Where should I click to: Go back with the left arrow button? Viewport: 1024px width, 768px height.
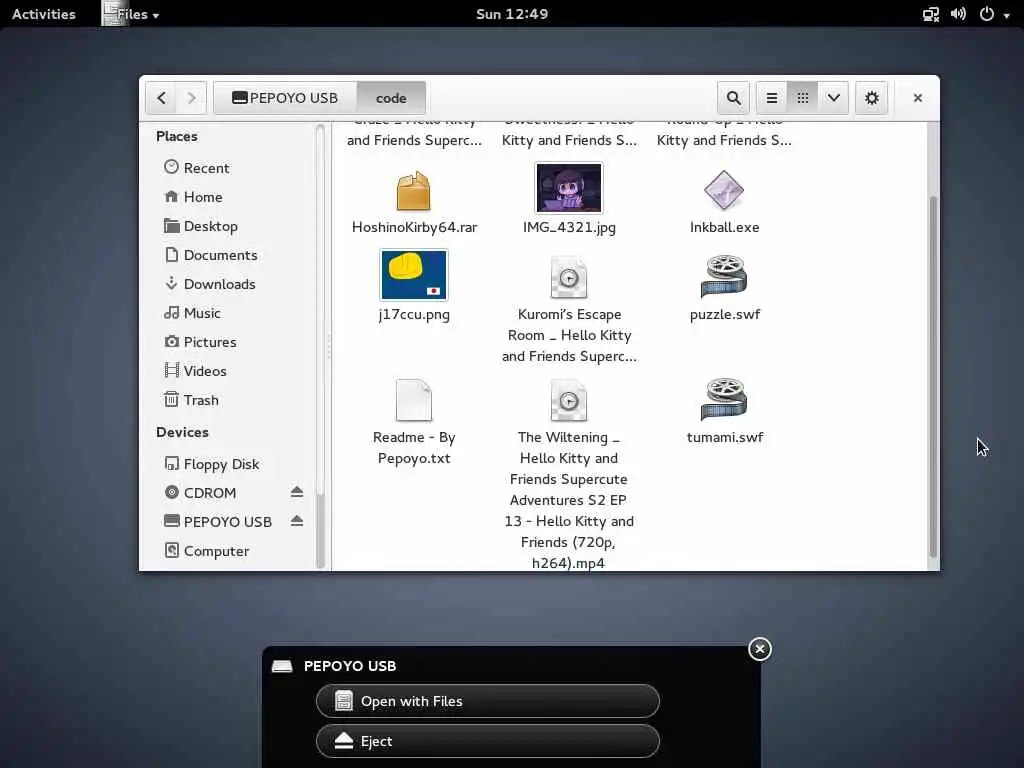[161, 98]
